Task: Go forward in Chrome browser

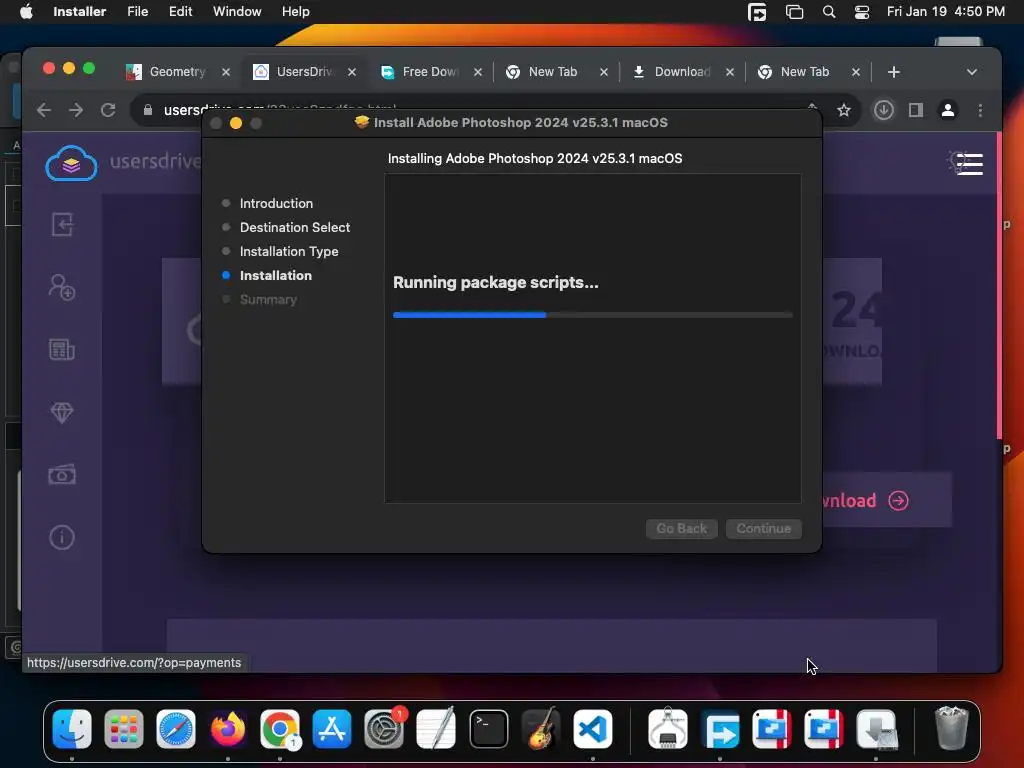Action: point(76,110)
